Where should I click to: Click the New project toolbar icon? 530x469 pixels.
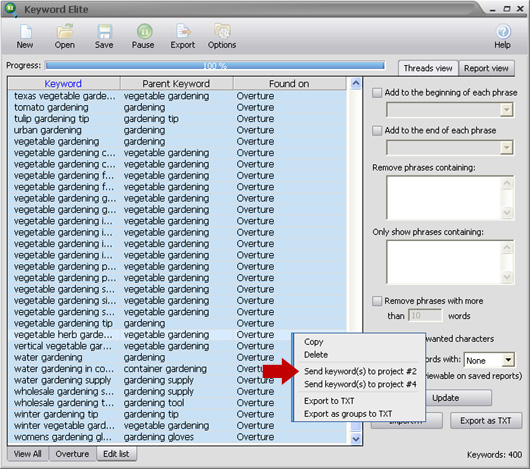[25, 36]
